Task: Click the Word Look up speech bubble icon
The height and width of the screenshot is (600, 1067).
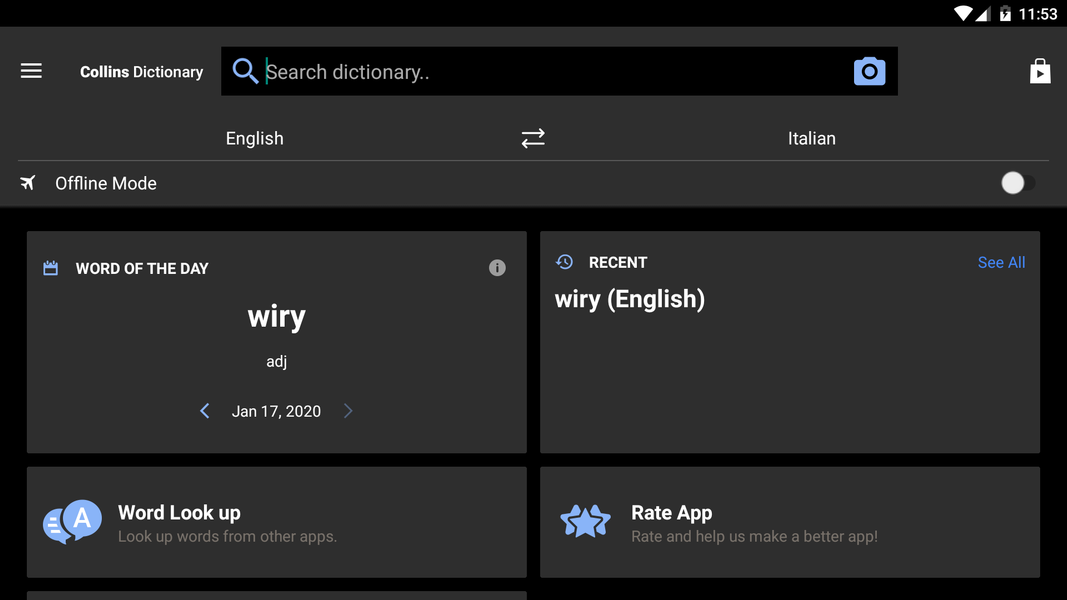Action: (x=73, y=522)
